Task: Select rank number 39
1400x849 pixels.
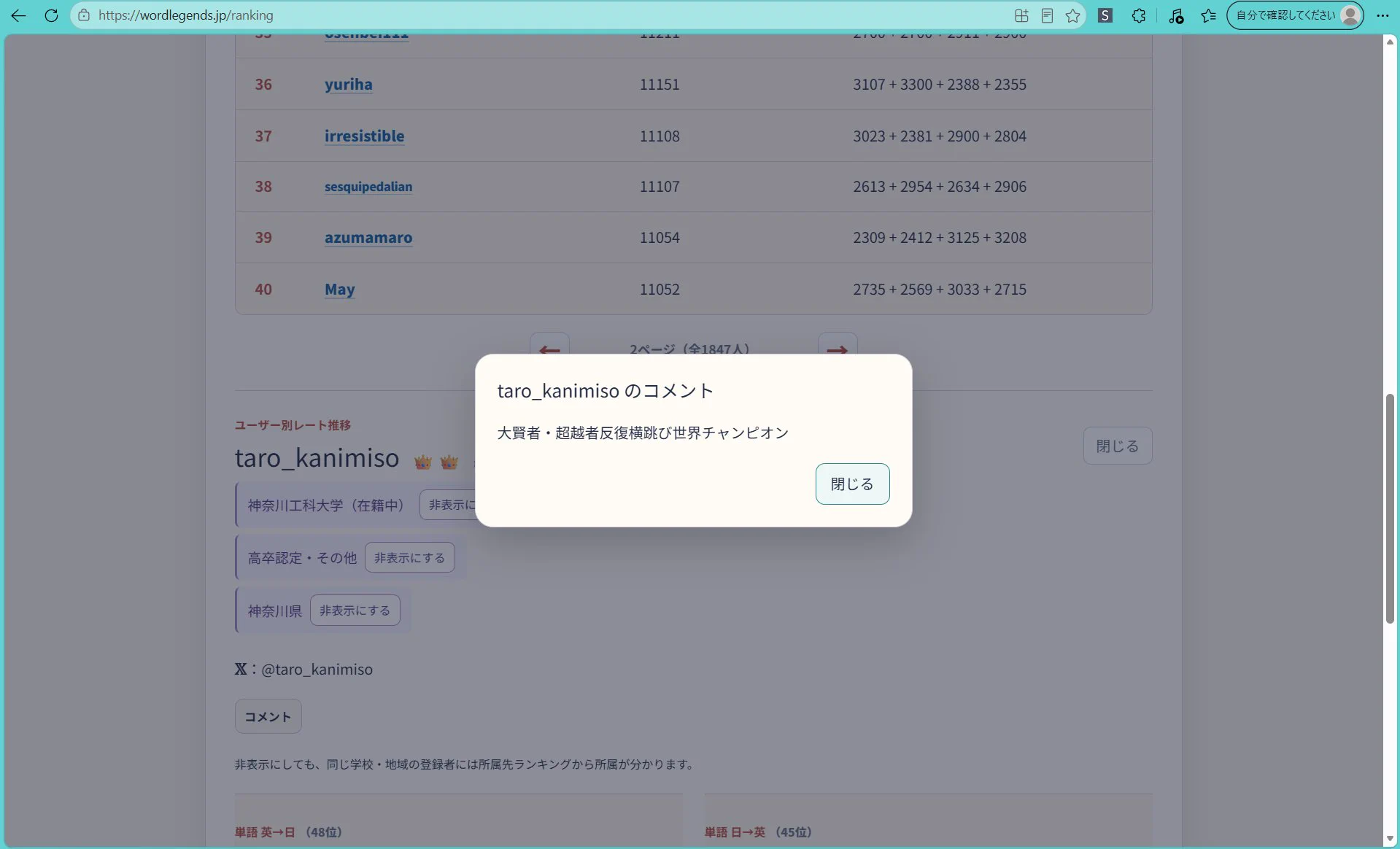Action: 263,238
